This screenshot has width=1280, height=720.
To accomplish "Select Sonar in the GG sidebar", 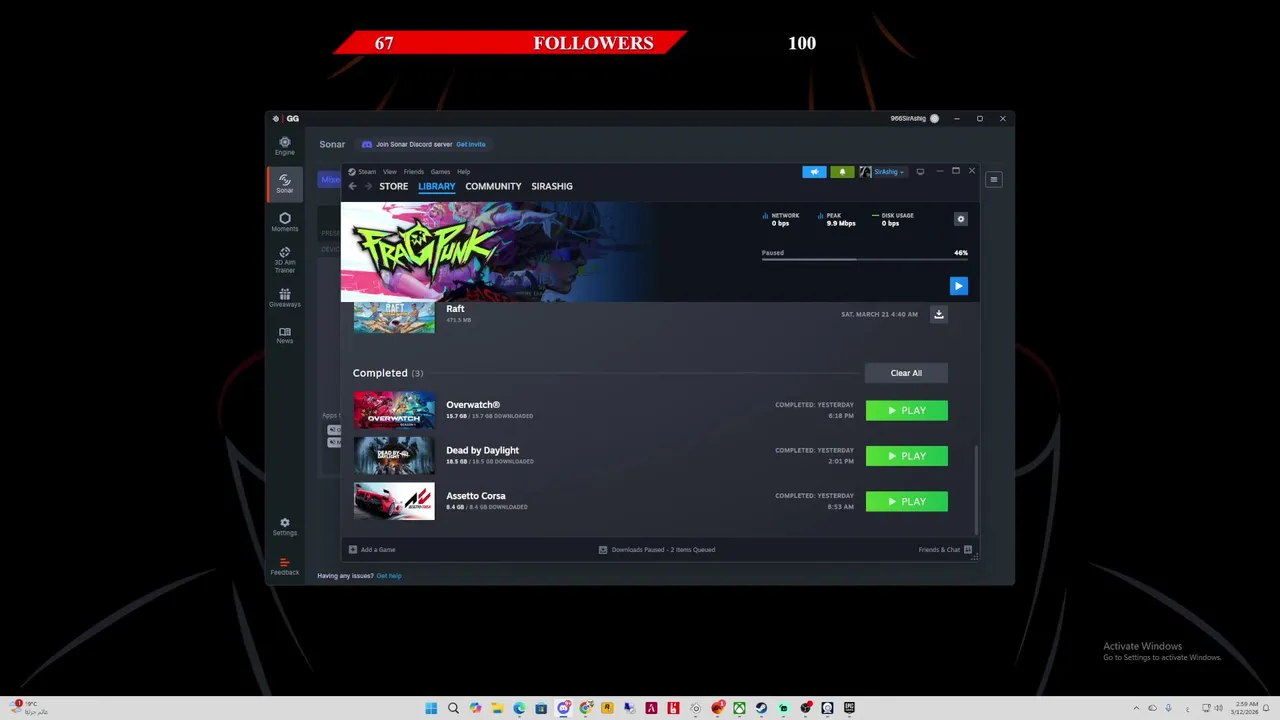I will [285, 184].
